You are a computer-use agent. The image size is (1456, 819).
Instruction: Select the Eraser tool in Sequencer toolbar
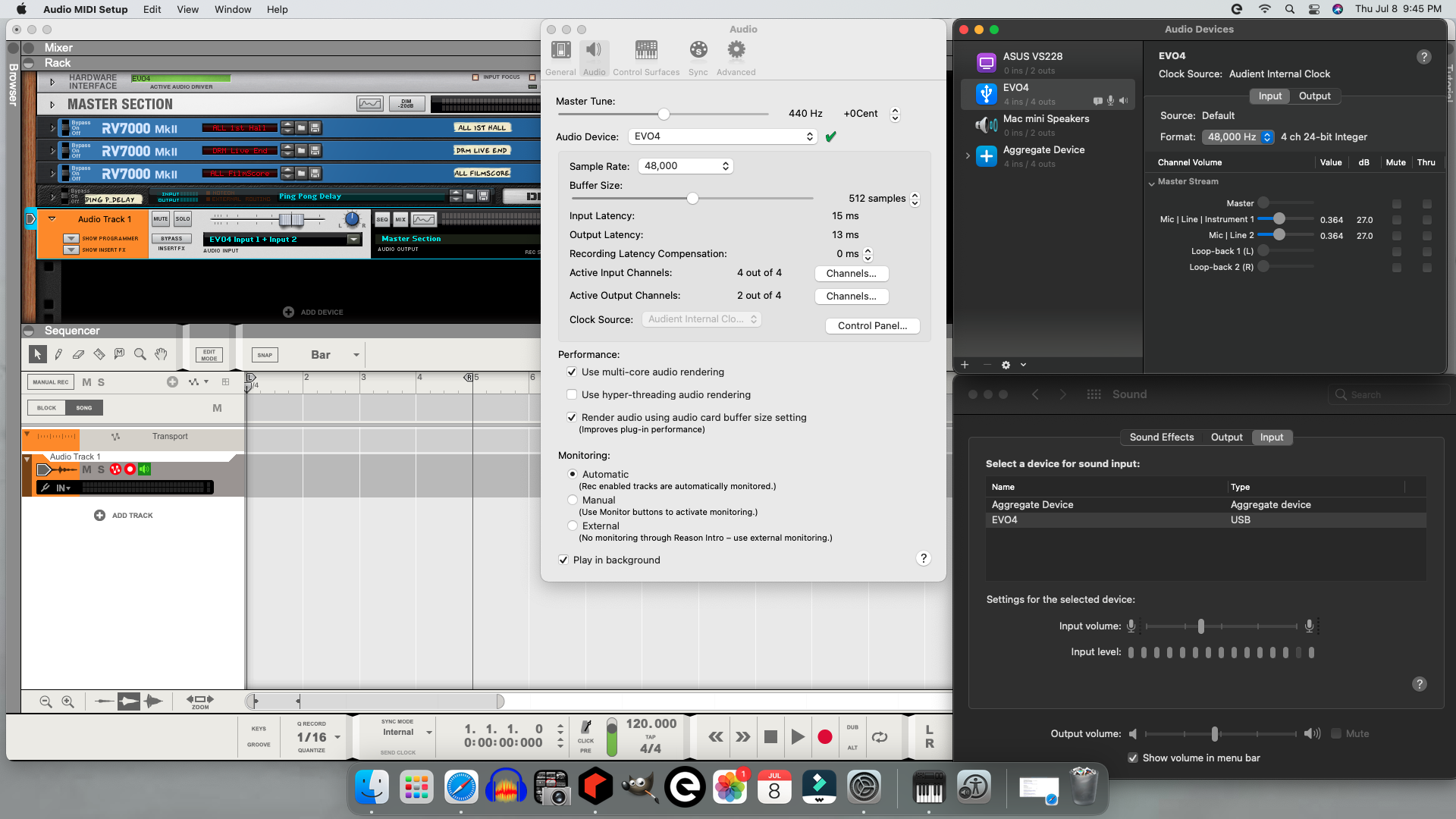tap(78, 354)
